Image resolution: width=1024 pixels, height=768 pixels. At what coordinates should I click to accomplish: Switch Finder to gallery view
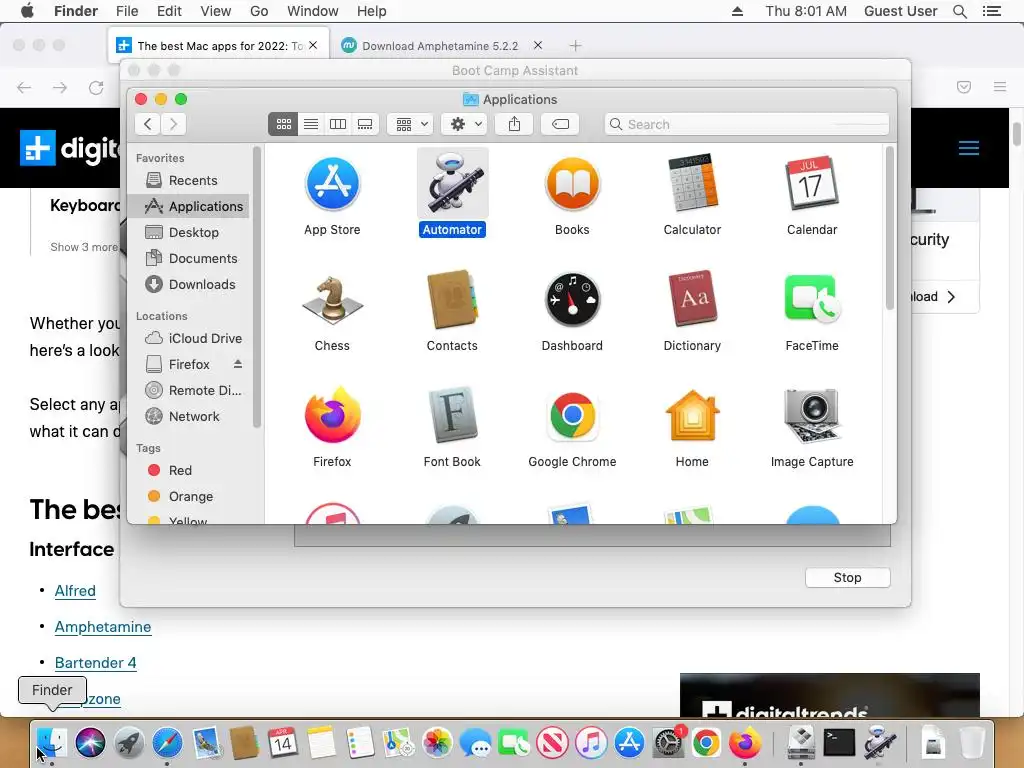(365, 124)
